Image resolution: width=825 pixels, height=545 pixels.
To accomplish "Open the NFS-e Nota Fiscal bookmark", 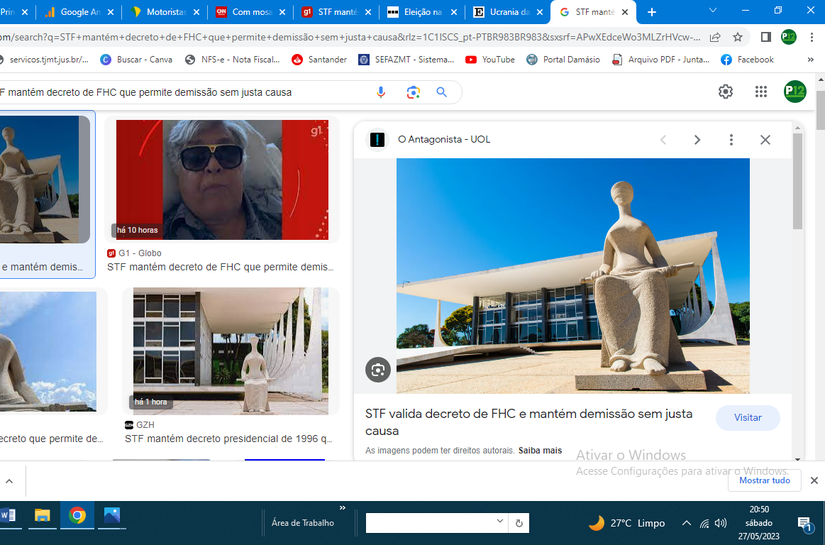I will pyautogui.click(x=232, y=59).
